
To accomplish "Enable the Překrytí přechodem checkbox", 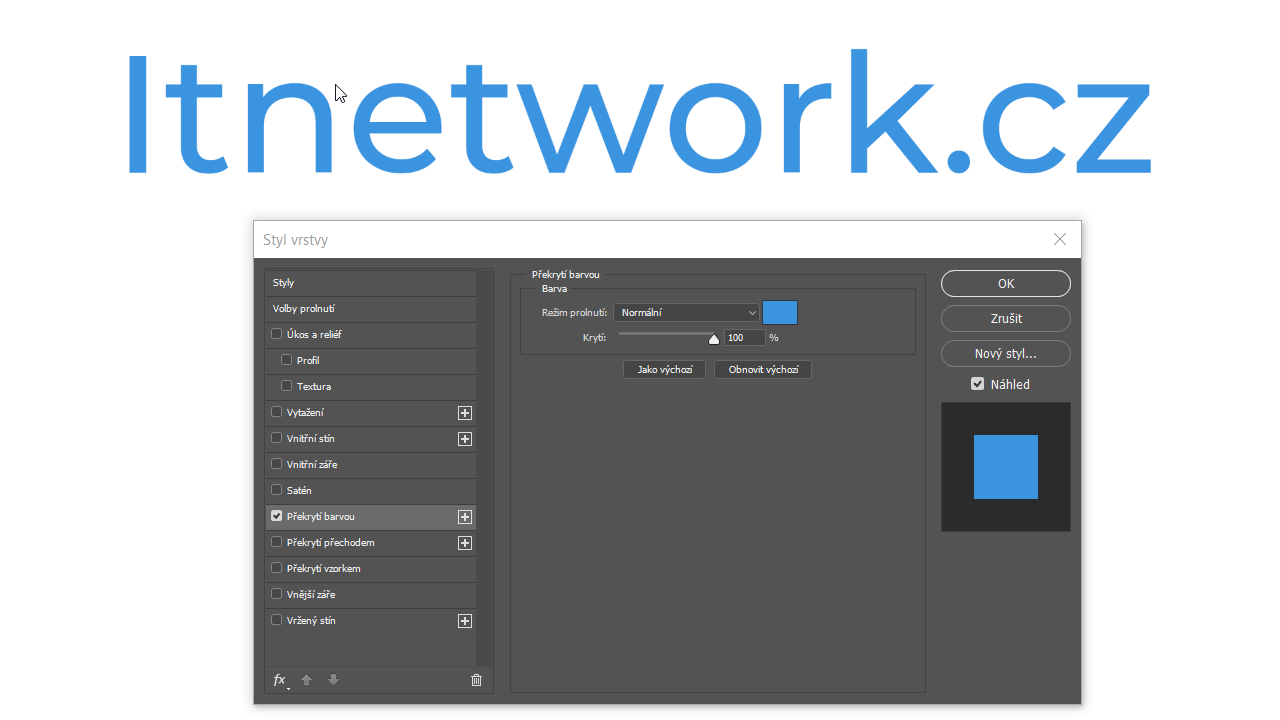I will [x=277, y=542].
